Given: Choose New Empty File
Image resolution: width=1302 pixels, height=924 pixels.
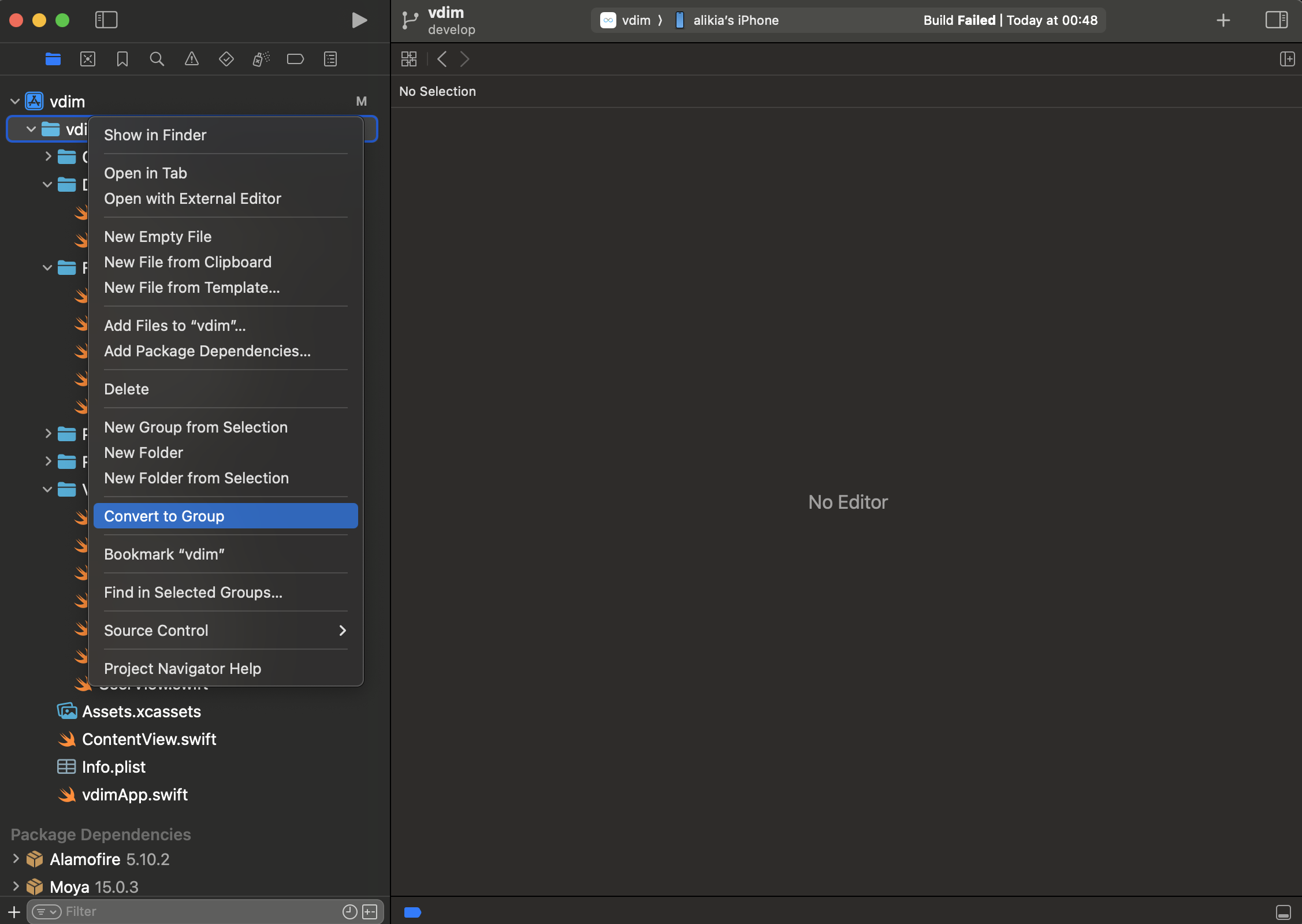Looking at the screenshot, I should 225,237.
